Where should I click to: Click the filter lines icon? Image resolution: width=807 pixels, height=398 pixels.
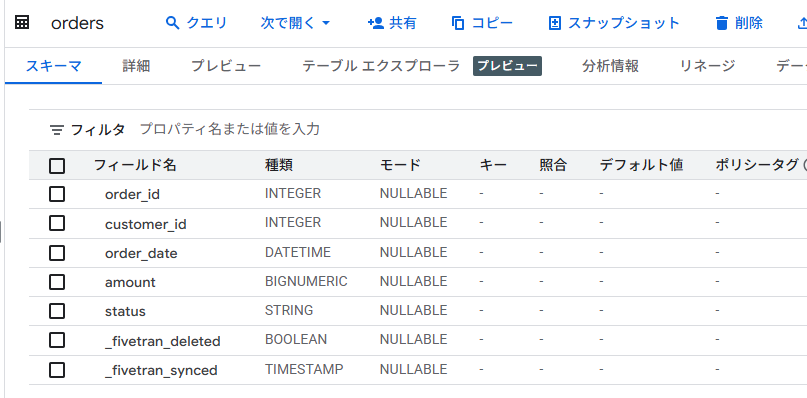57,130
